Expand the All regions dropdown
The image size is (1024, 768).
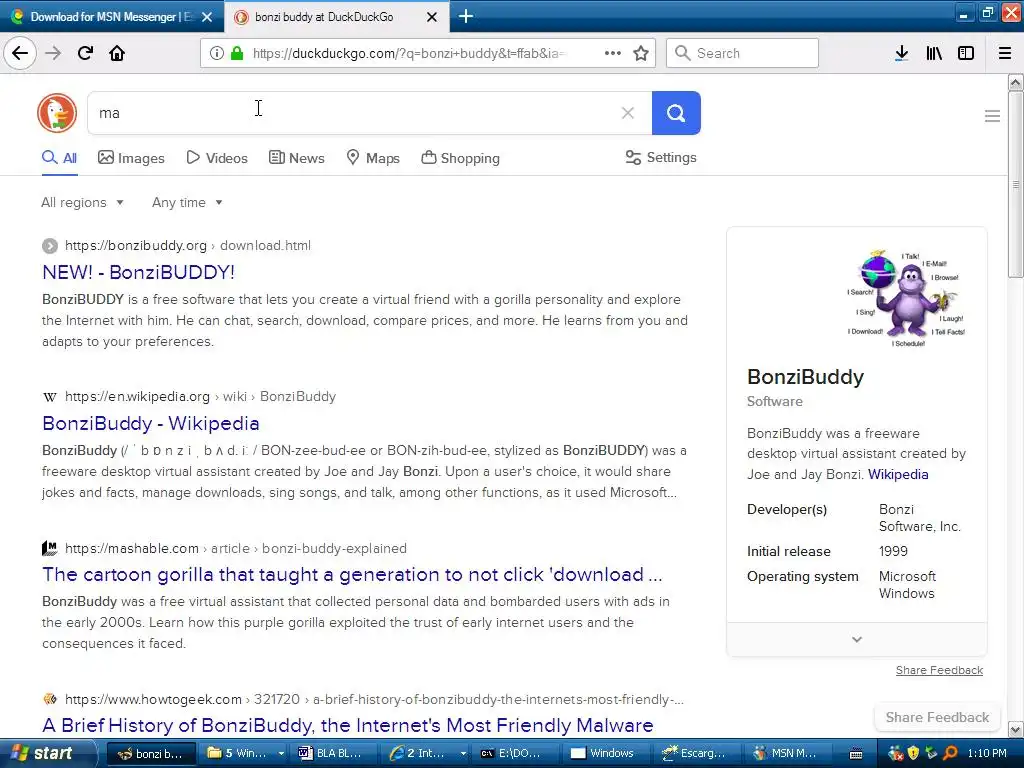82,202
